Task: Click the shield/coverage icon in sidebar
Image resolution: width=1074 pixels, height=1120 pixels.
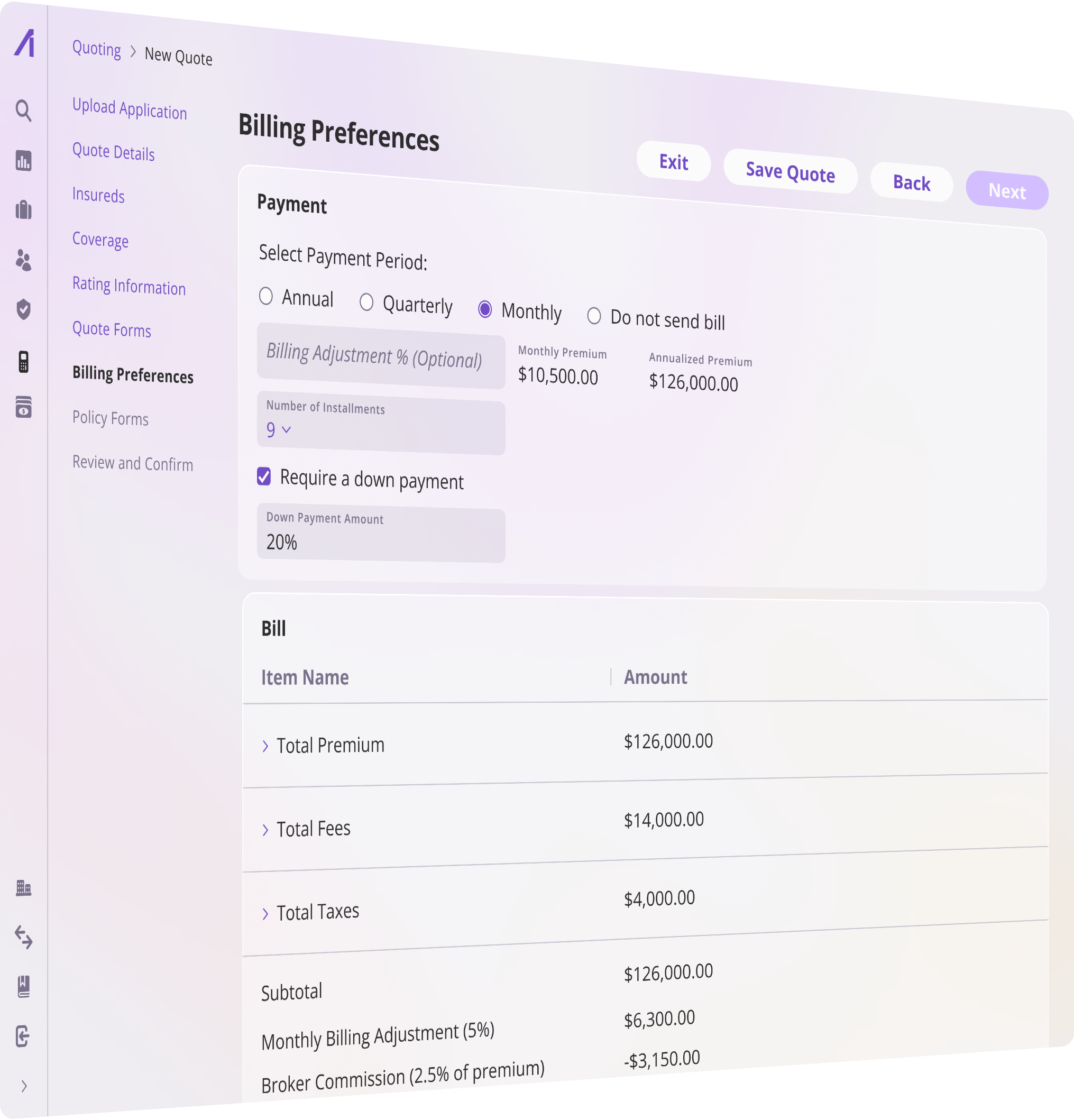Action: pyautogui.click(x=26, y=311)
